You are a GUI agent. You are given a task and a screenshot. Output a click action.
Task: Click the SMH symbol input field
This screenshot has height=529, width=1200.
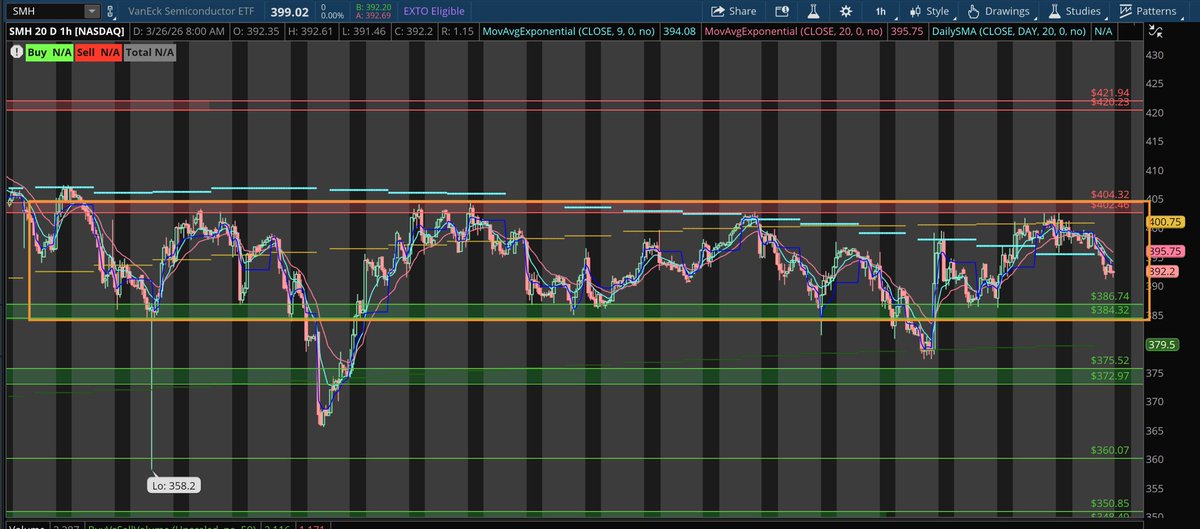[x=44, y=11]
